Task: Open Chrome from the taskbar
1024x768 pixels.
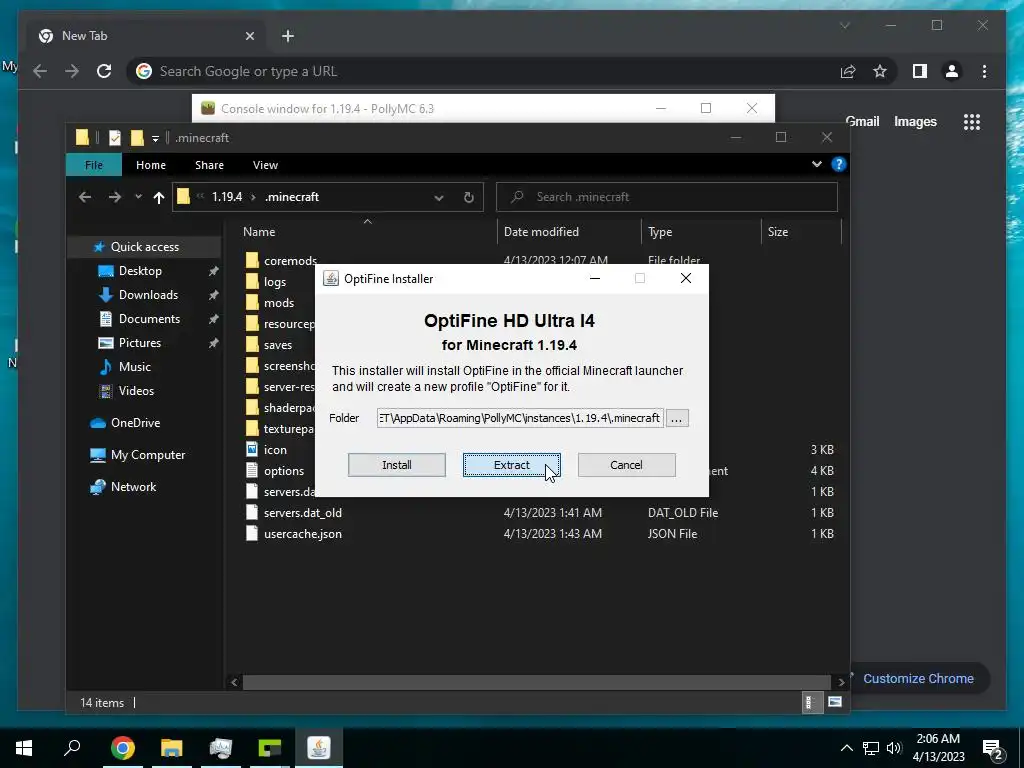Action: pos(123,748)
